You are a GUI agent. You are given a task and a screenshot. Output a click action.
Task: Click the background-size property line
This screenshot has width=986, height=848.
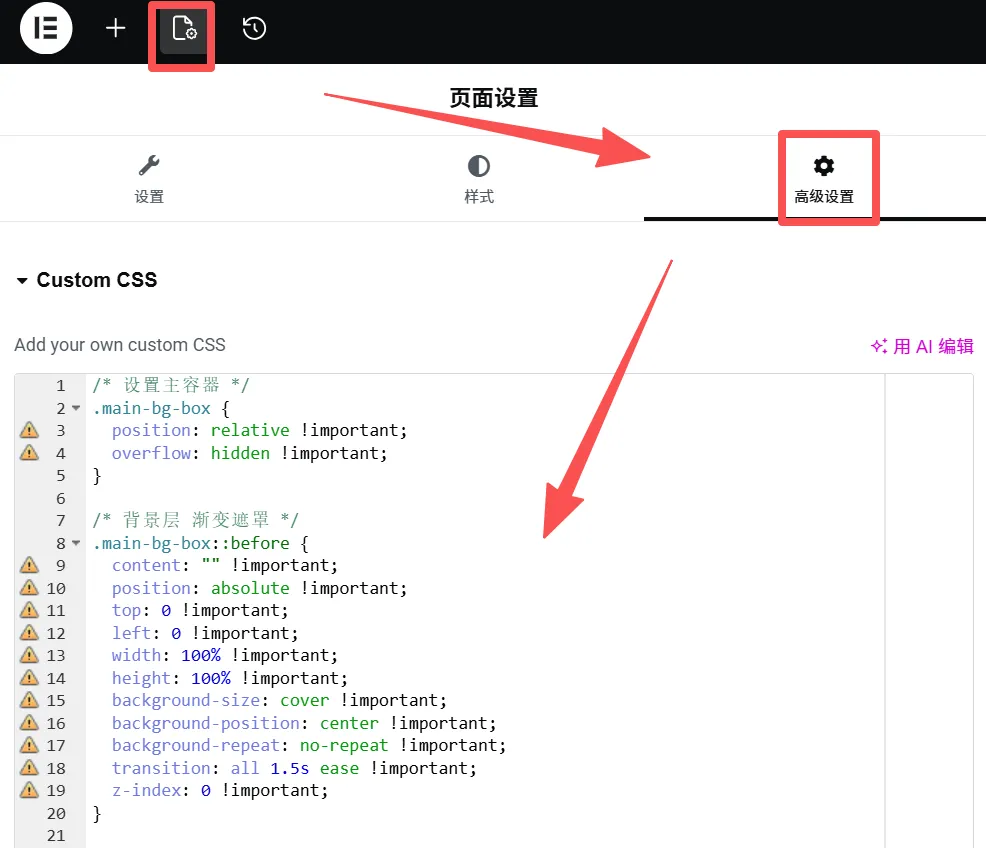pos(279,700)
